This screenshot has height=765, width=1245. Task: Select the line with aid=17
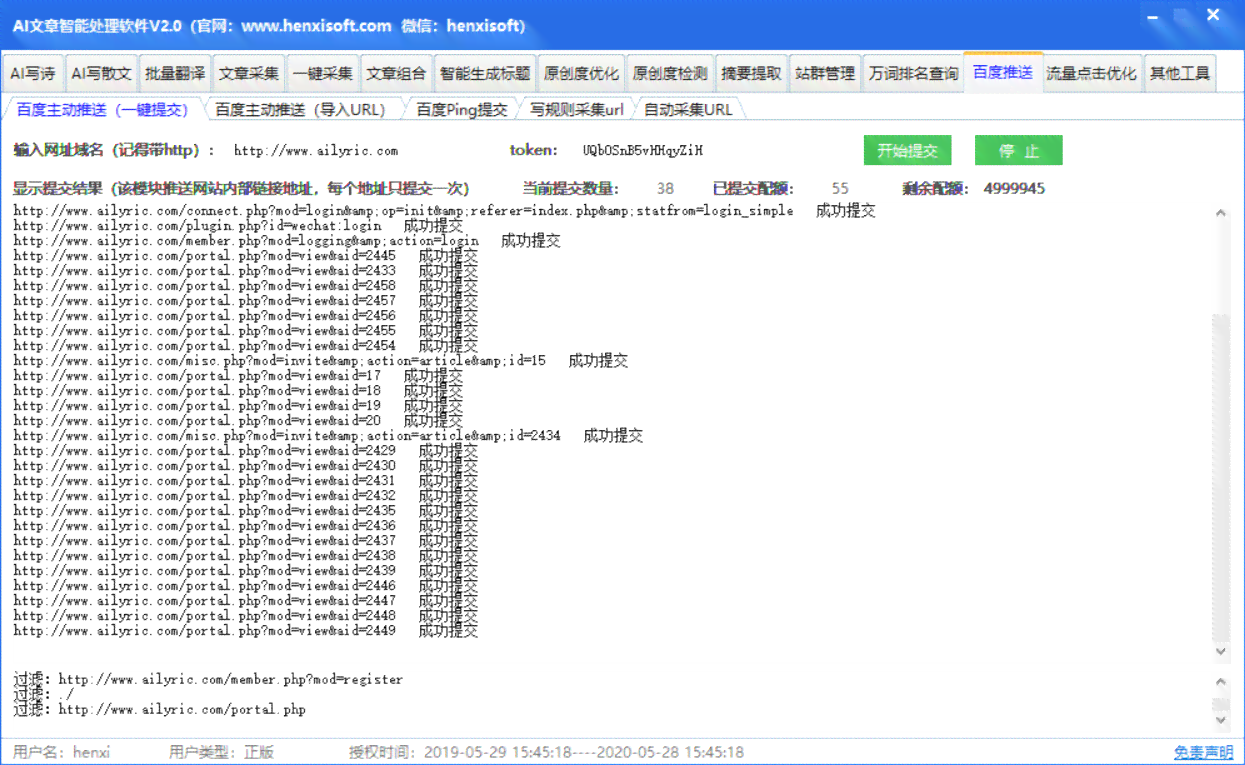[x=238, y=376]
